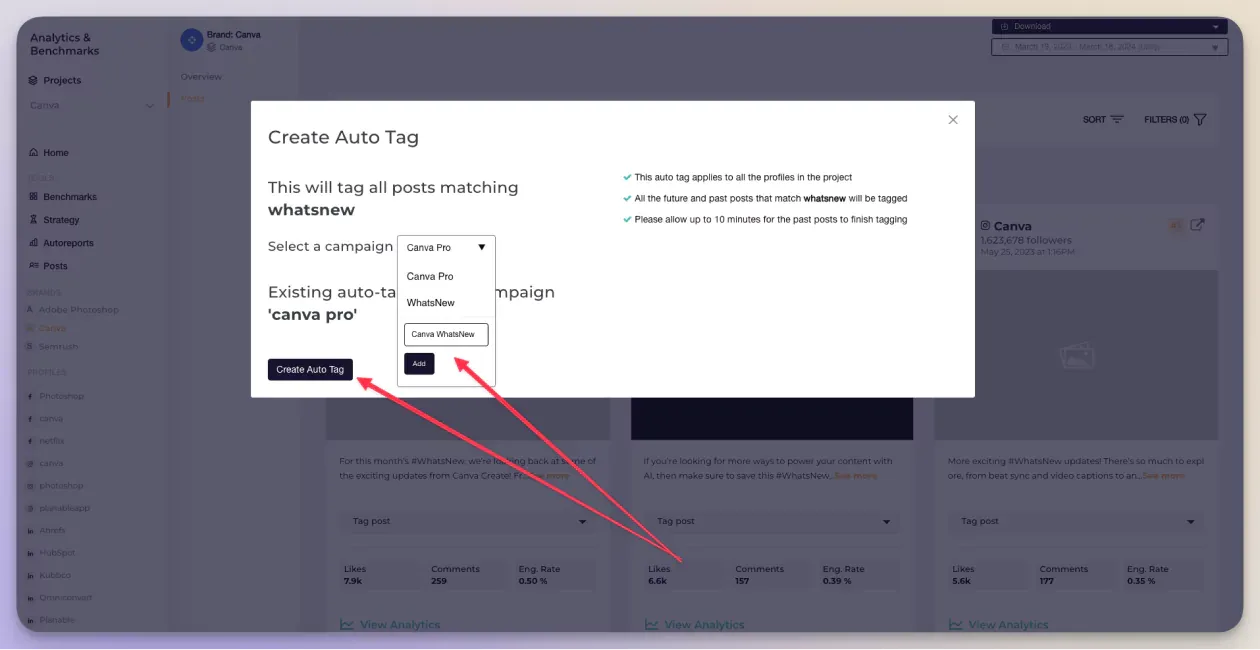
Task: Select the planableapp profile
Action: click(x=59, y=508)
